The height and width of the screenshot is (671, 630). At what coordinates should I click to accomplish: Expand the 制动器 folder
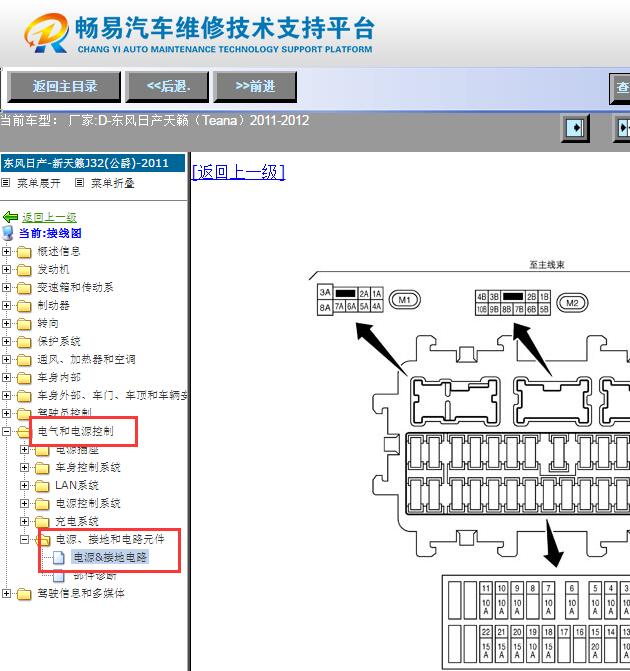(6, 306)
